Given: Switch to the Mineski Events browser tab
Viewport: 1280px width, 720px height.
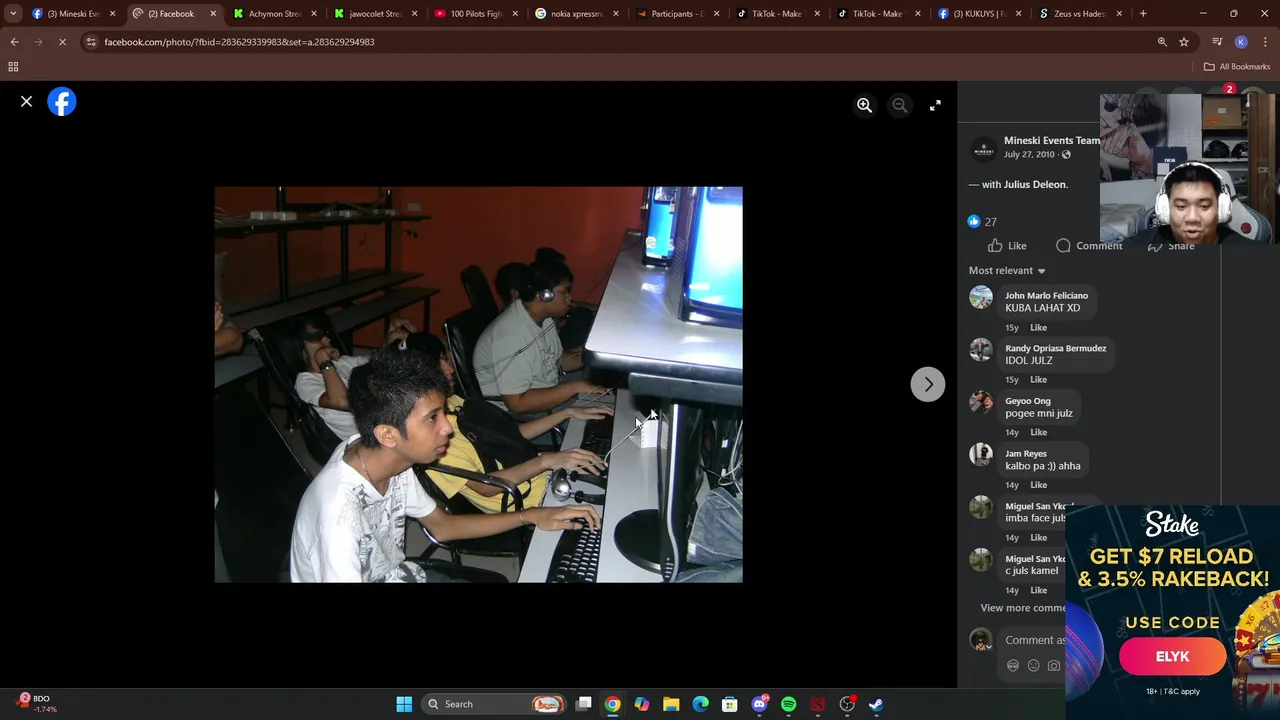Looking at the screenshot, I should [72, 14].
